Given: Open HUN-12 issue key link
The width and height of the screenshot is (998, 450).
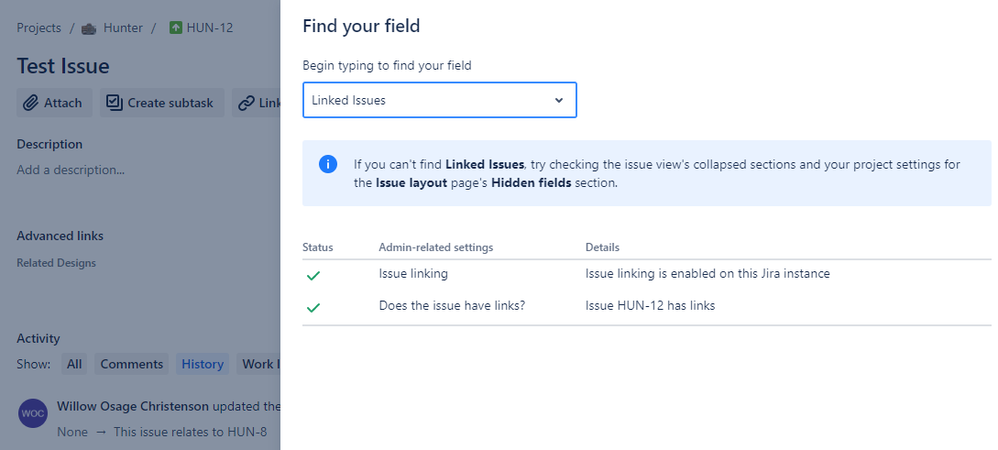Looking at the screenshot, I should coord(209,28).
